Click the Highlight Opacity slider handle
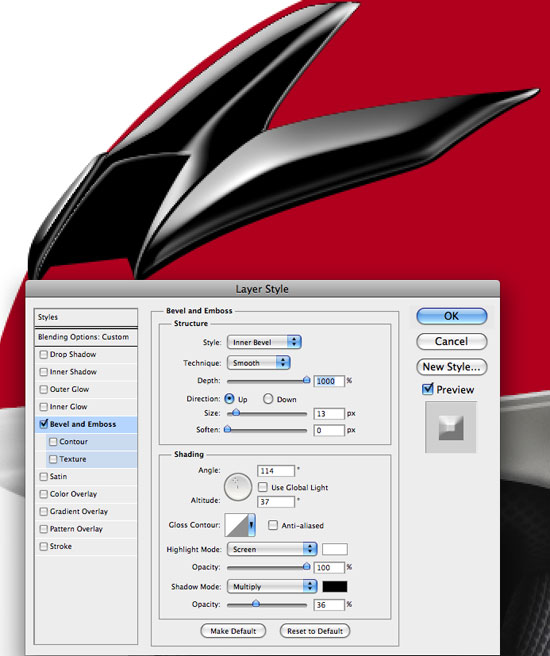 [x=307, y=566]
